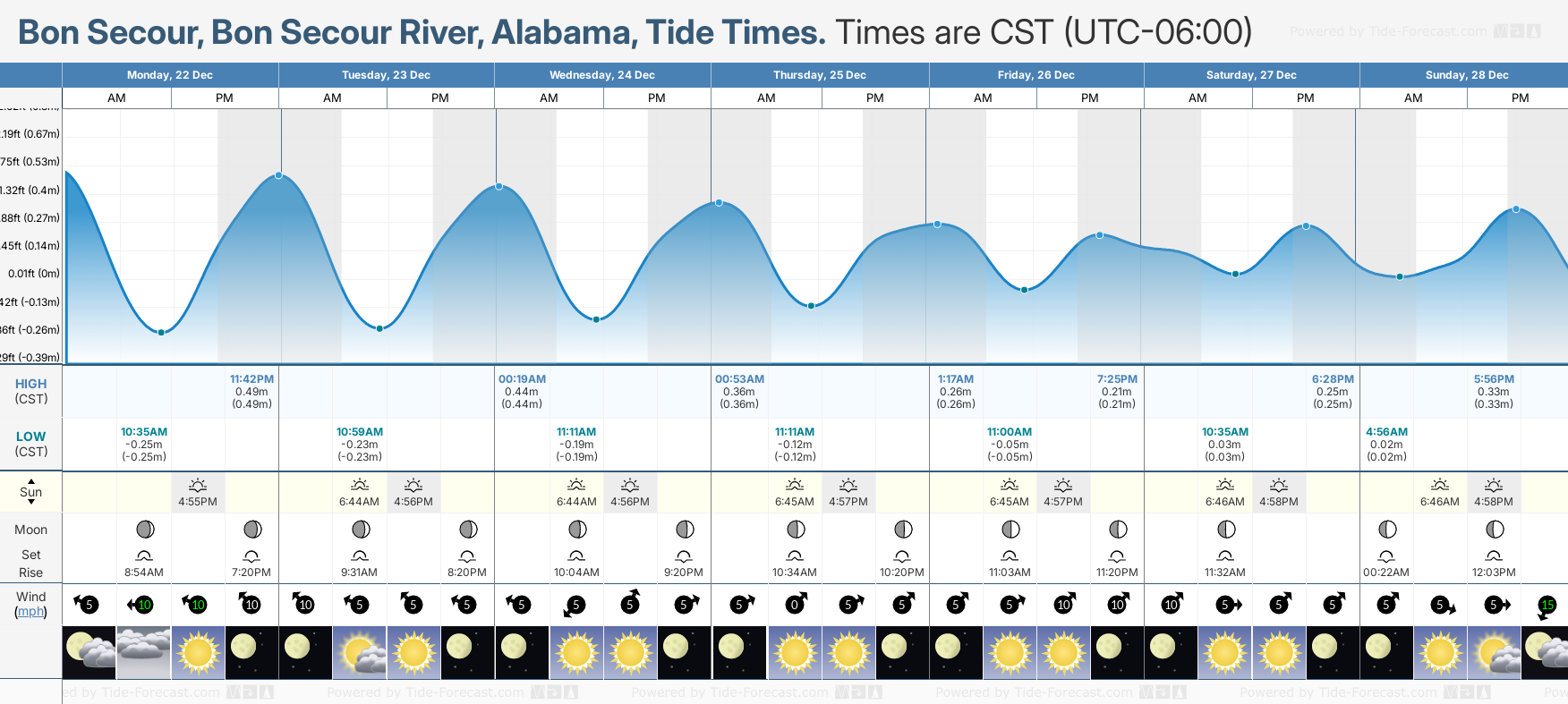Click the up/down arrows at the Sun label

31,491
